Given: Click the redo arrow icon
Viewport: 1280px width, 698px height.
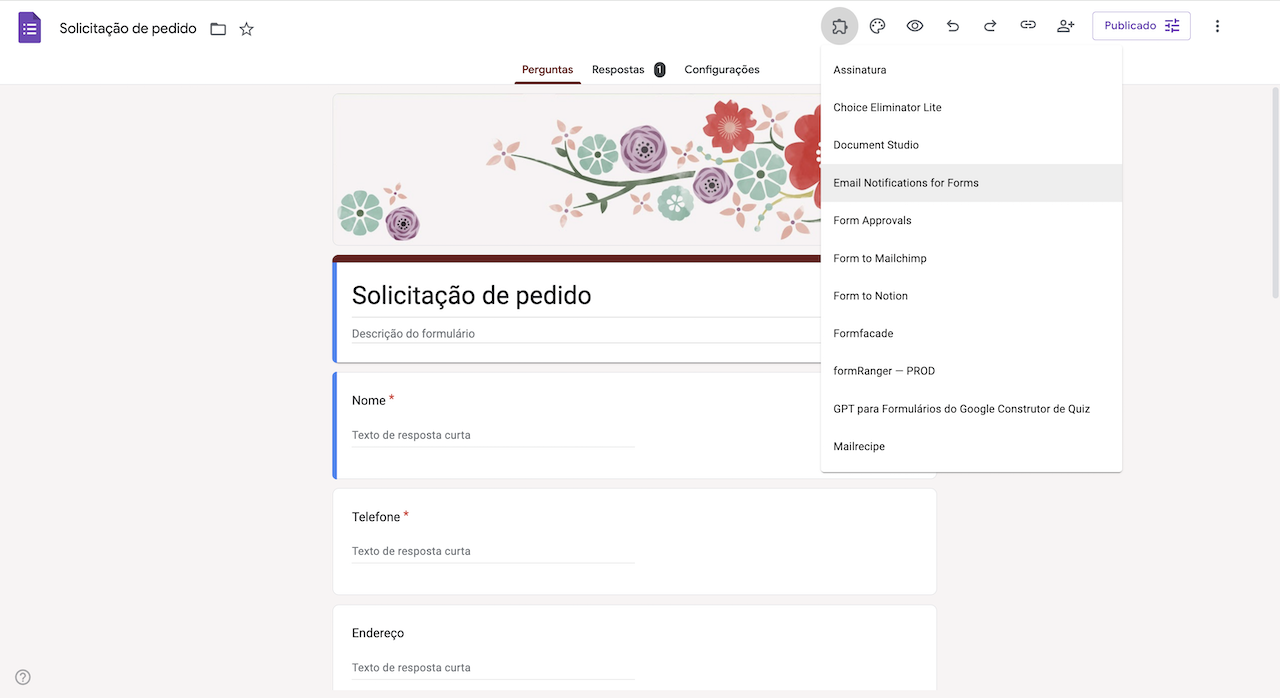Looking at the screenshot, I should point(990,25).
